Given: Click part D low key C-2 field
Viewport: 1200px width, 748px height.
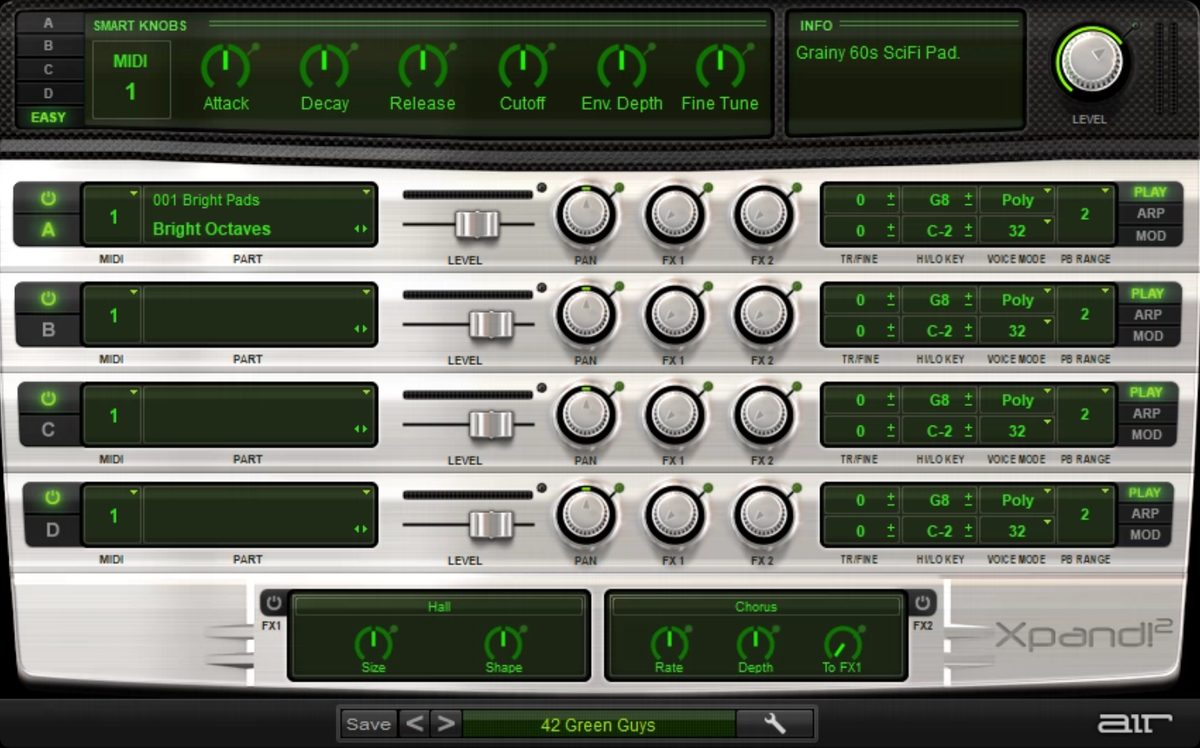Looking at the screenshot, I should click(939, 532).
